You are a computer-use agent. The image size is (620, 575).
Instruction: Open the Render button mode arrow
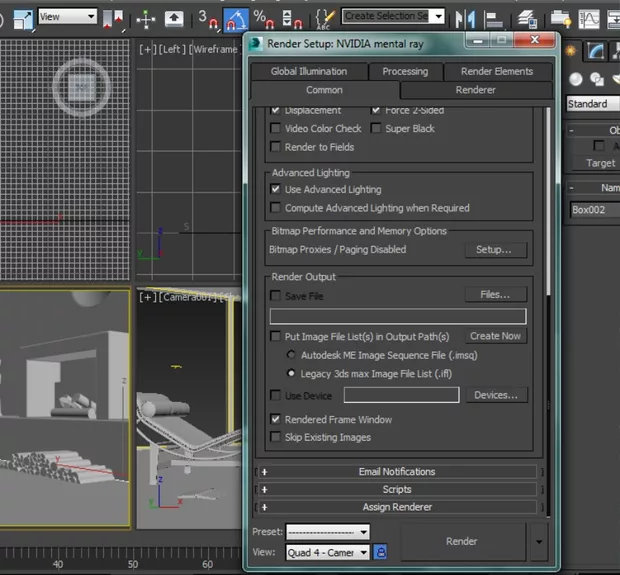pos(539,541)
